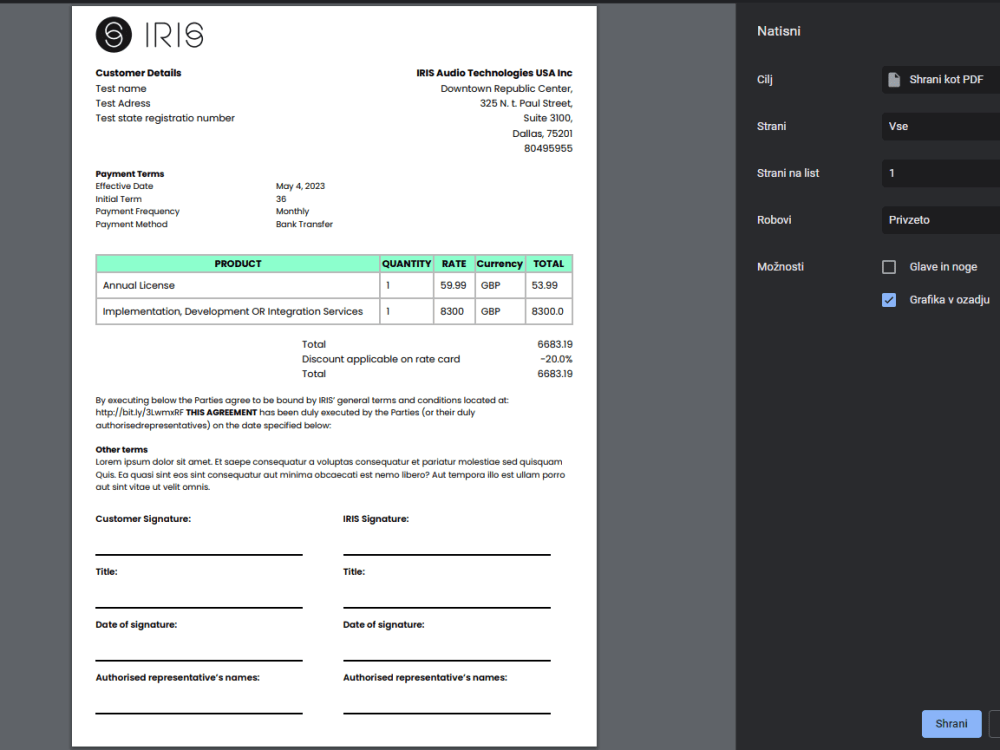1000x750 pixels.
Task: Click the THIS AGREEMENT bold text
Action: pos(221,413)
